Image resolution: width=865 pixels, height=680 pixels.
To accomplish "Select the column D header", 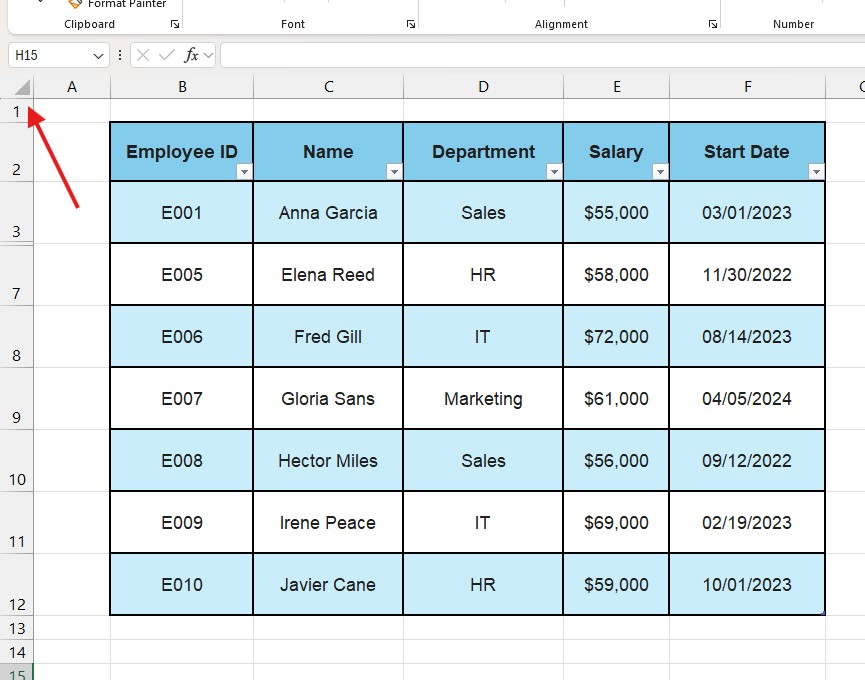I will coord(483,87).
